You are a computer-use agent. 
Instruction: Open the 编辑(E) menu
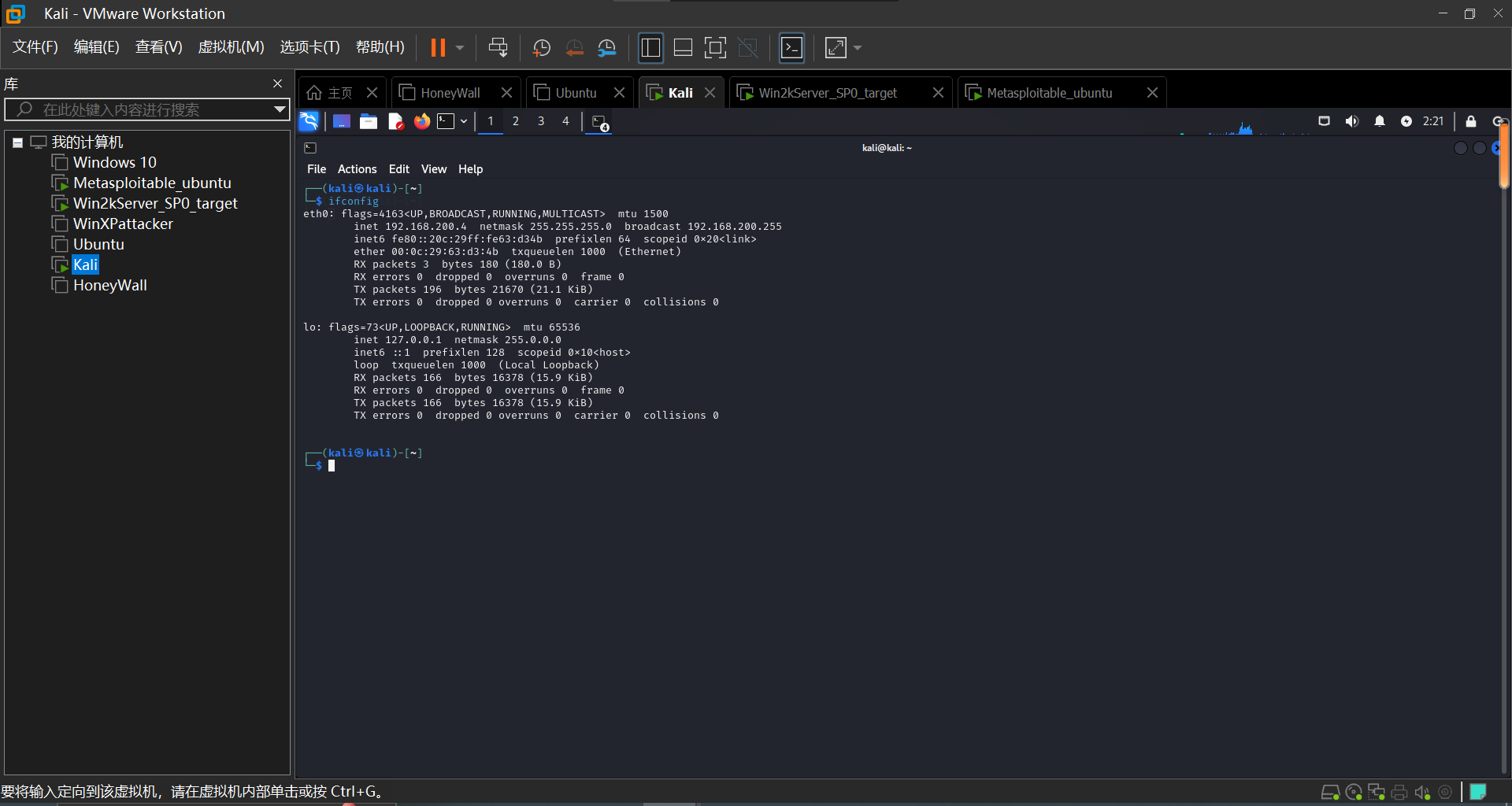[97, 47]
